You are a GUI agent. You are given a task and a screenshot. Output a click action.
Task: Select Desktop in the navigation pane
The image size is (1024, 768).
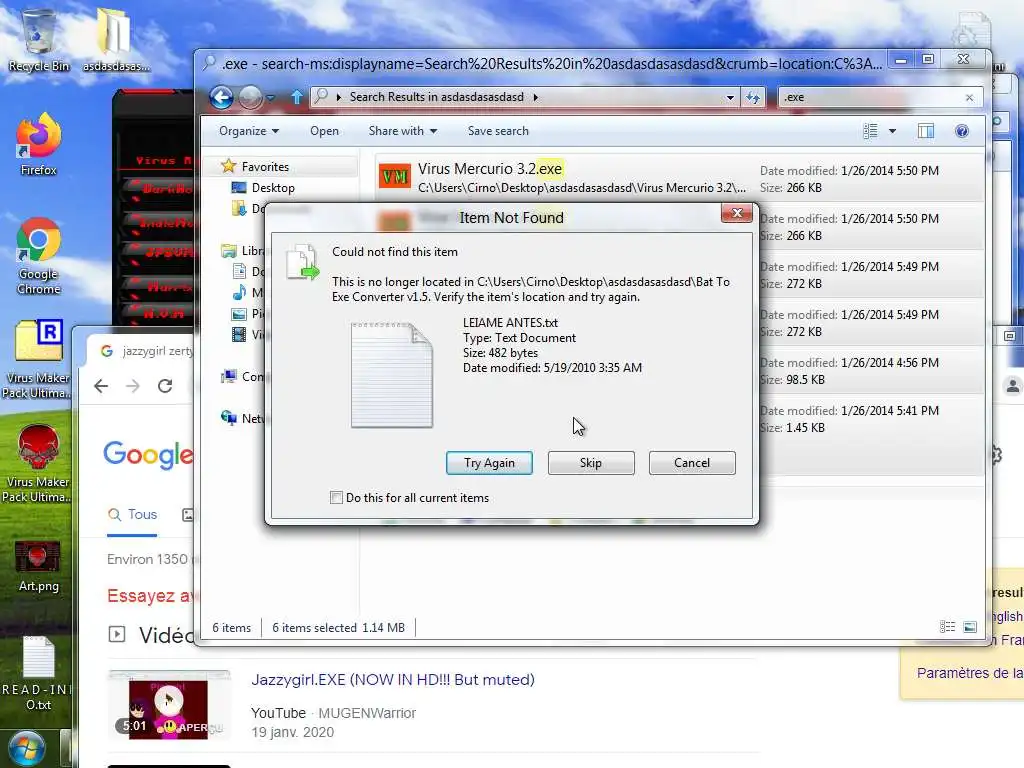273,188
